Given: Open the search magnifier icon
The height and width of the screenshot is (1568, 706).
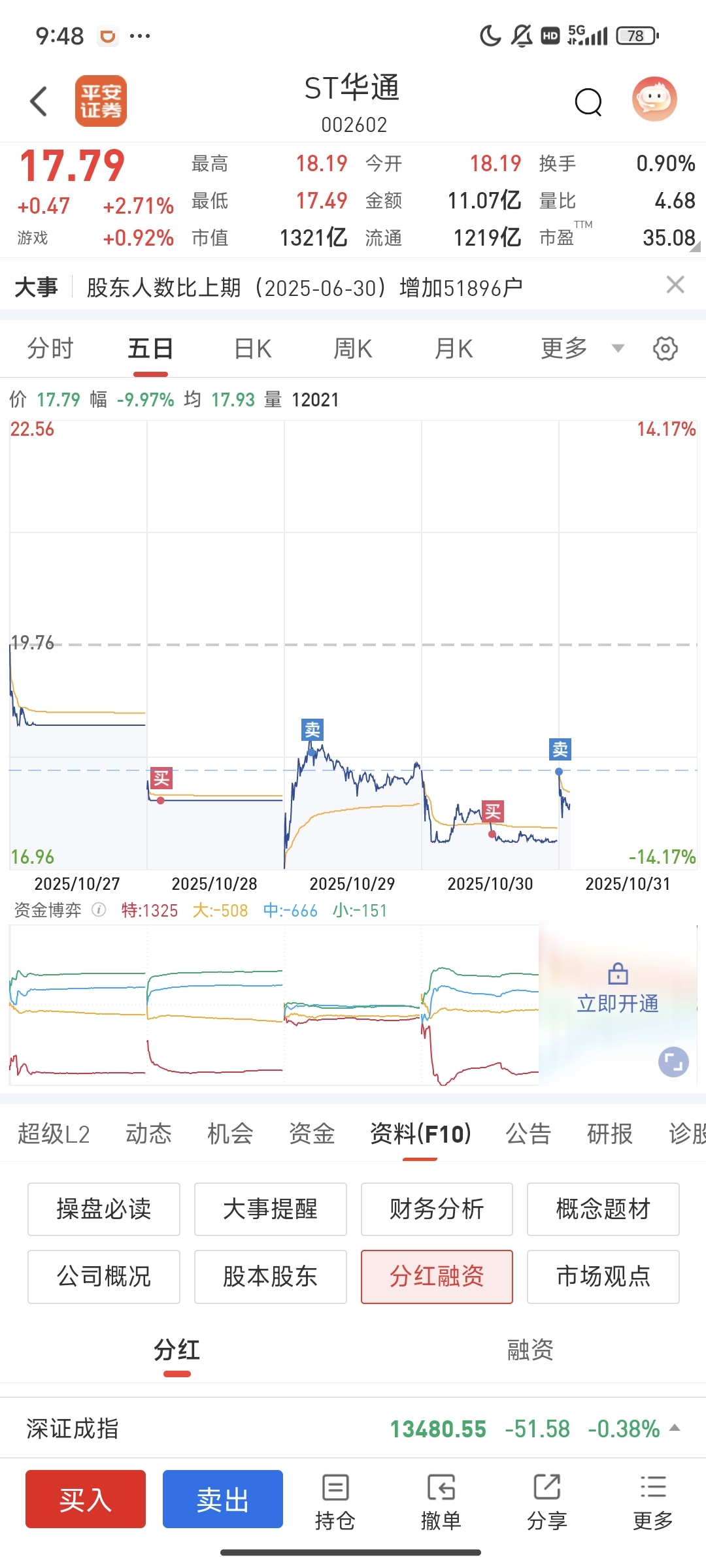Looking at the screenshot, I should [x=588, y=102].
